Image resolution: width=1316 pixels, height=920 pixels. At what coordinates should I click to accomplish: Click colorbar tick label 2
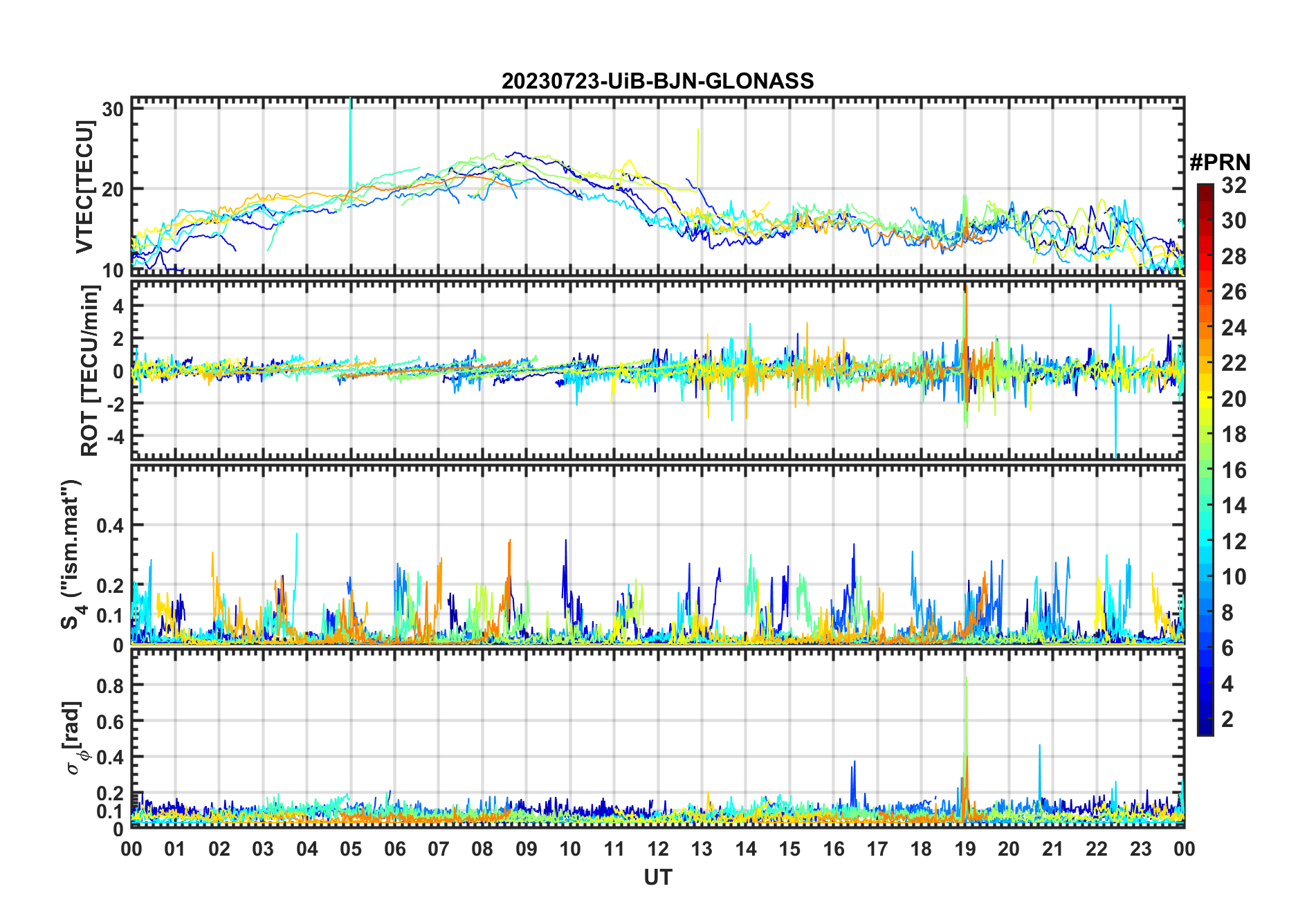click(1227, 719)
